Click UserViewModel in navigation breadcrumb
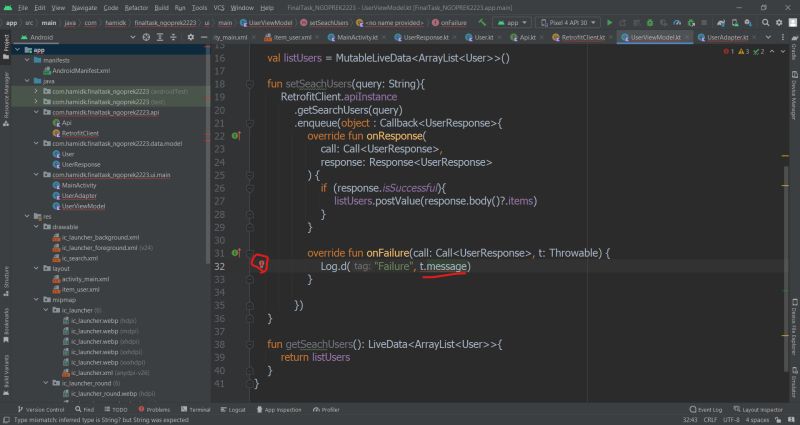The height and width of the screenshot is (425, 800). 266,23
